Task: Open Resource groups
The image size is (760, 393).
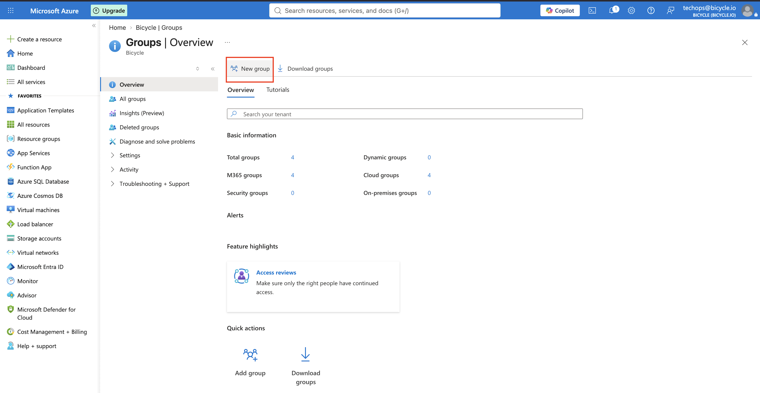Action: (33, 139)
